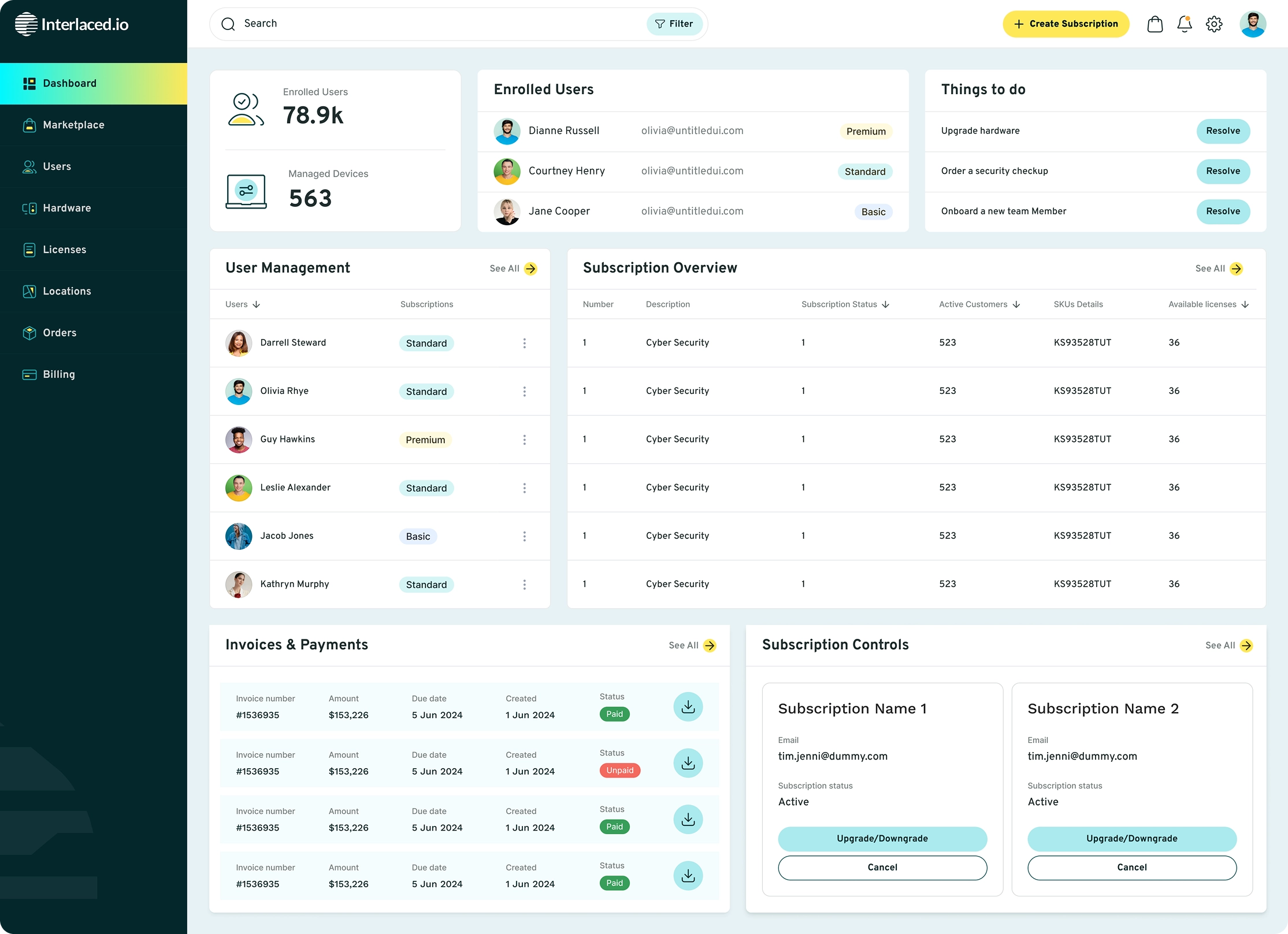
Task: Open the Licenses panel from the sidebar
Action: 64,249
